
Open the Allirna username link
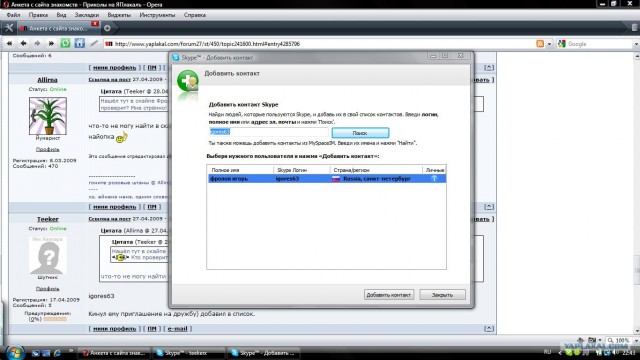click(x=47, y=80)
